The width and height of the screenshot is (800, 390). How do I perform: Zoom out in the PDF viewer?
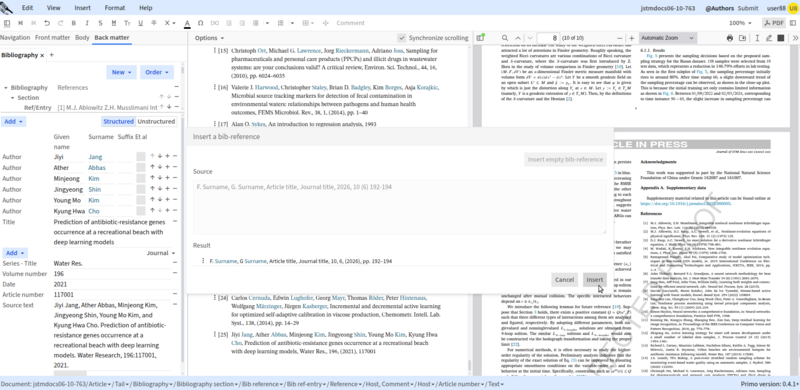tap(619, 38)
